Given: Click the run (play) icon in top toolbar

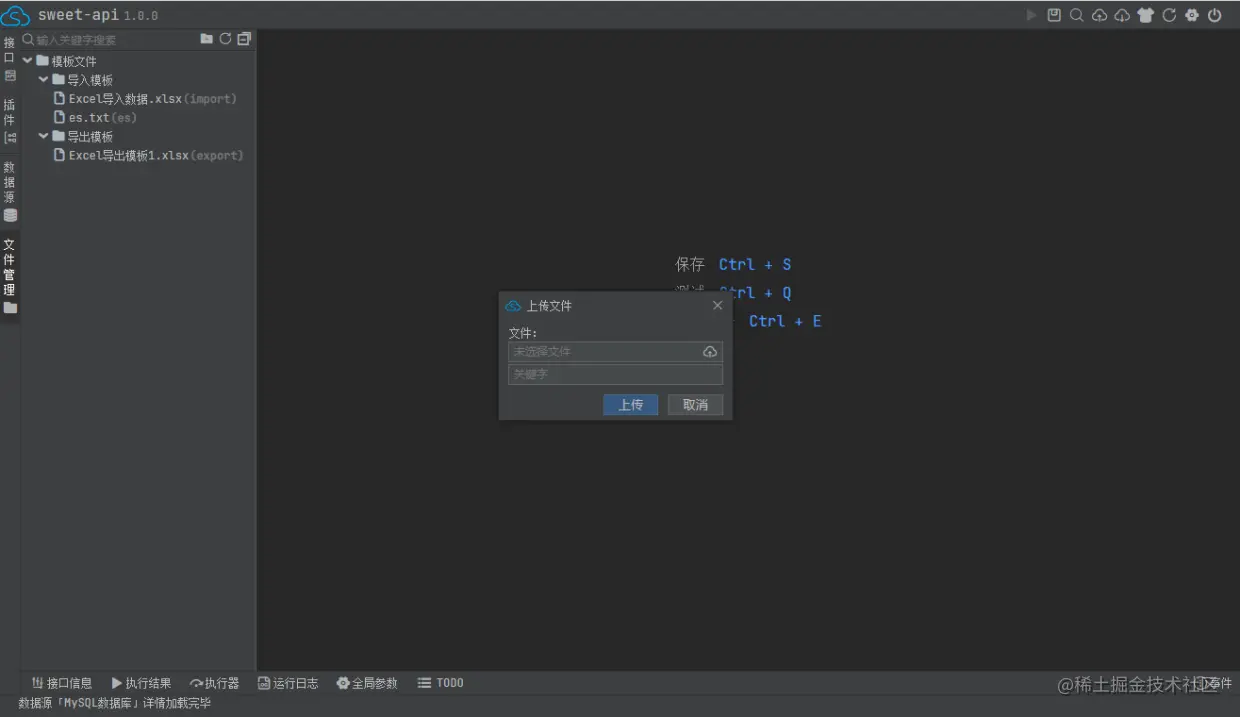Looking at the screenshot, I should click(1032, 15).
